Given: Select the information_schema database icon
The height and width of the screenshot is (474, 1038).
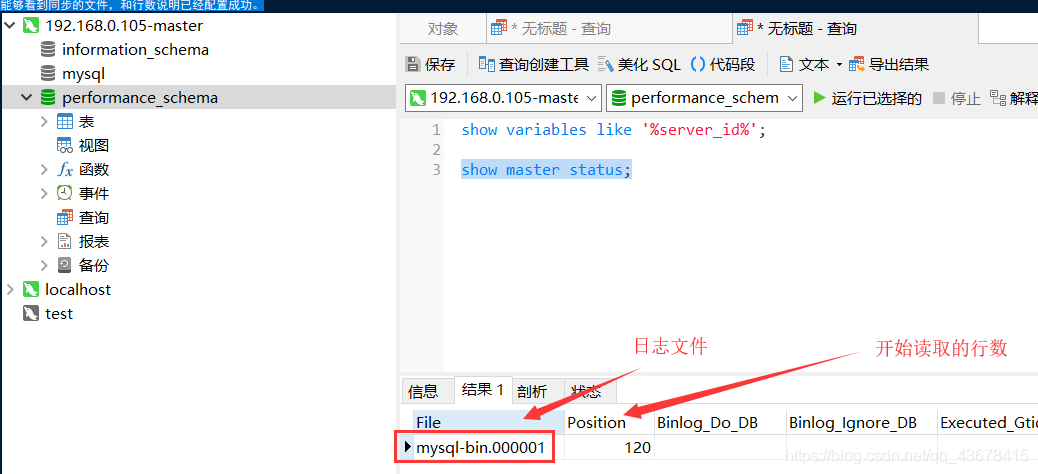Looking at the screenshot, I should click(x=48, y=50).
